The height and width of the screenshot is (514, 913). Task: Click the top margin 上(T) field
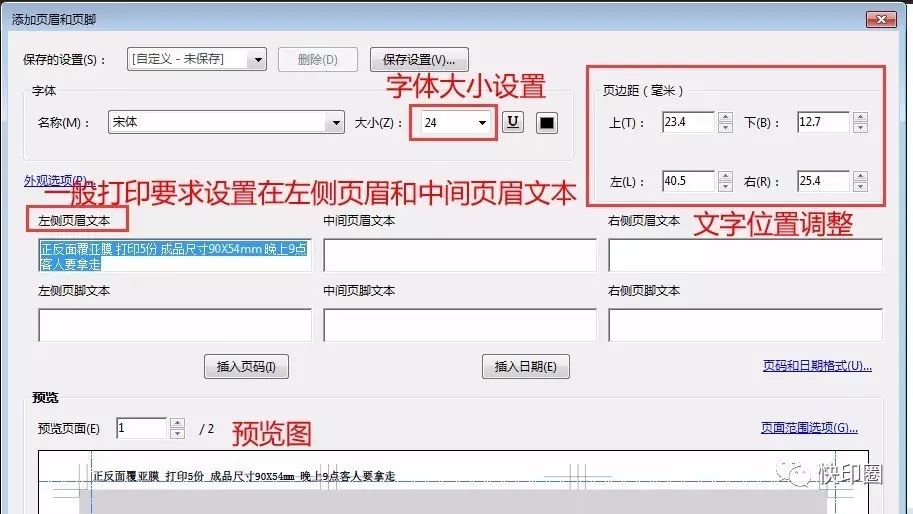tap(688, 122)
